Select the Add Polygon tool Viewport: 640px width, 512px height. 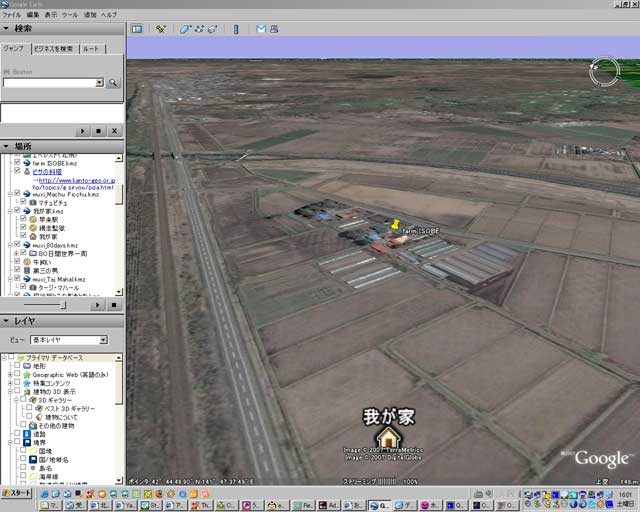[x=185, y=29]
